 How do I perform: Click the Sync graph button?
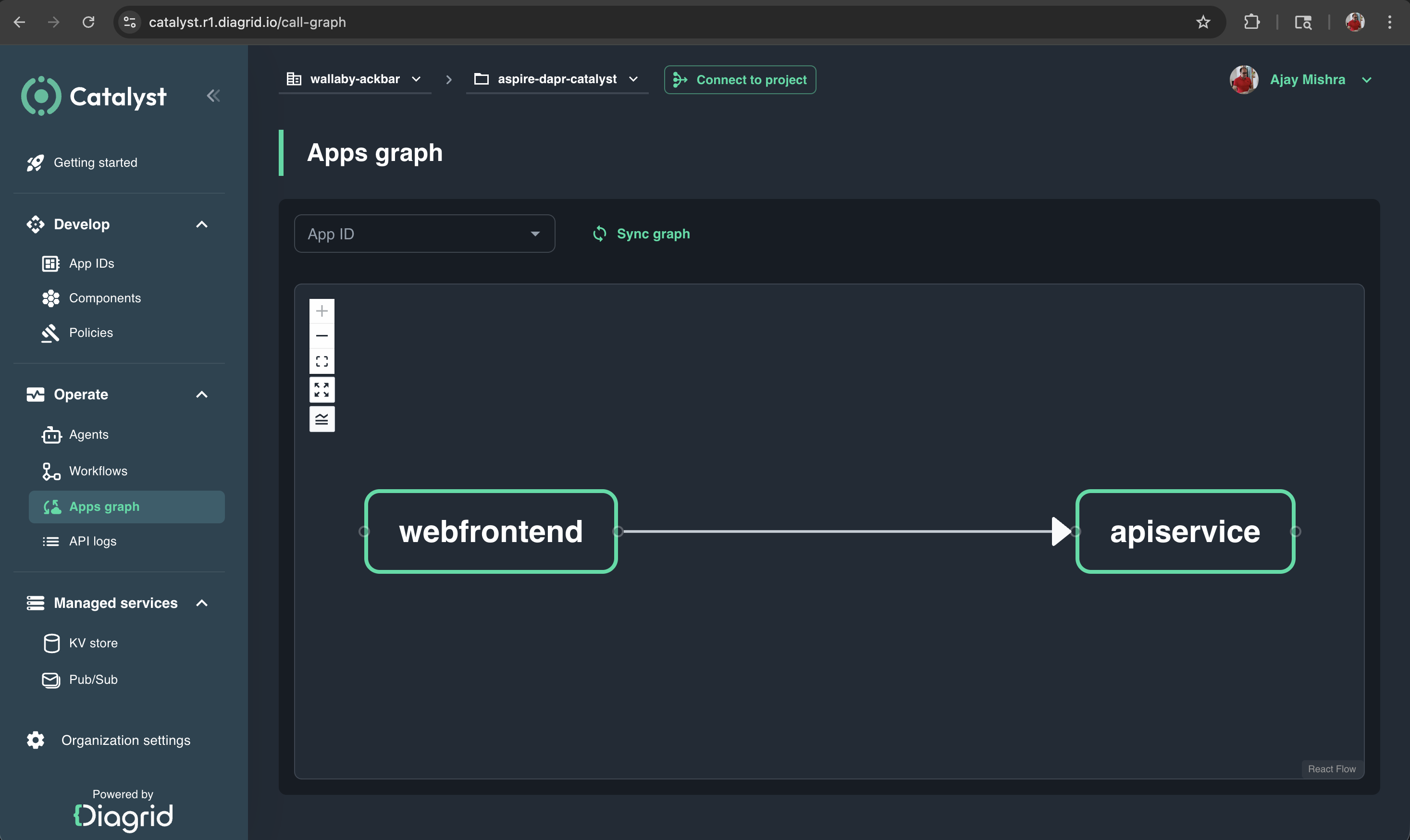click(x=641, y=234)
